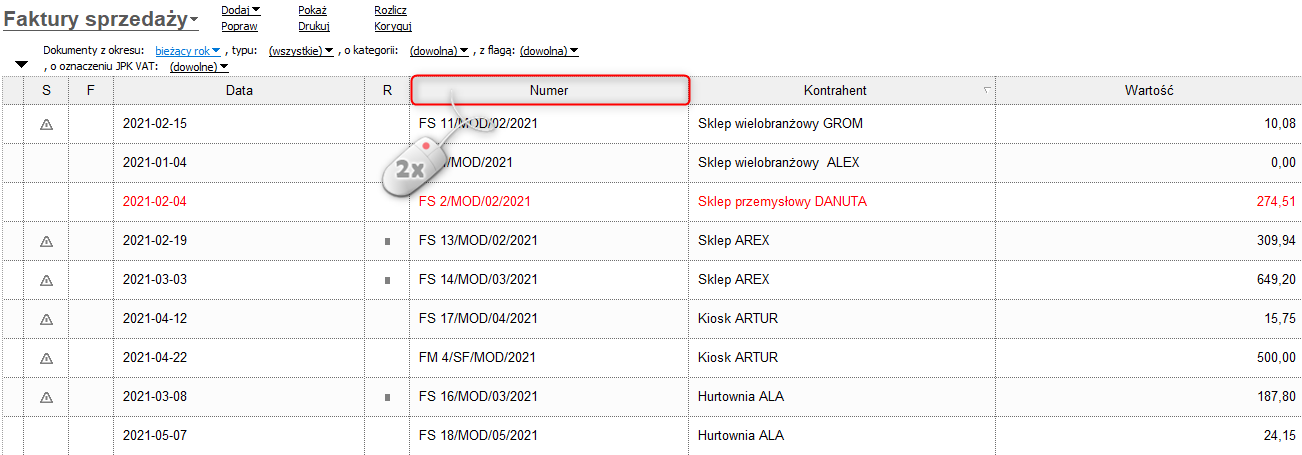
Task: Open the JPK VAT (dowolne) filter dropdown
Action: click(199, 67)
